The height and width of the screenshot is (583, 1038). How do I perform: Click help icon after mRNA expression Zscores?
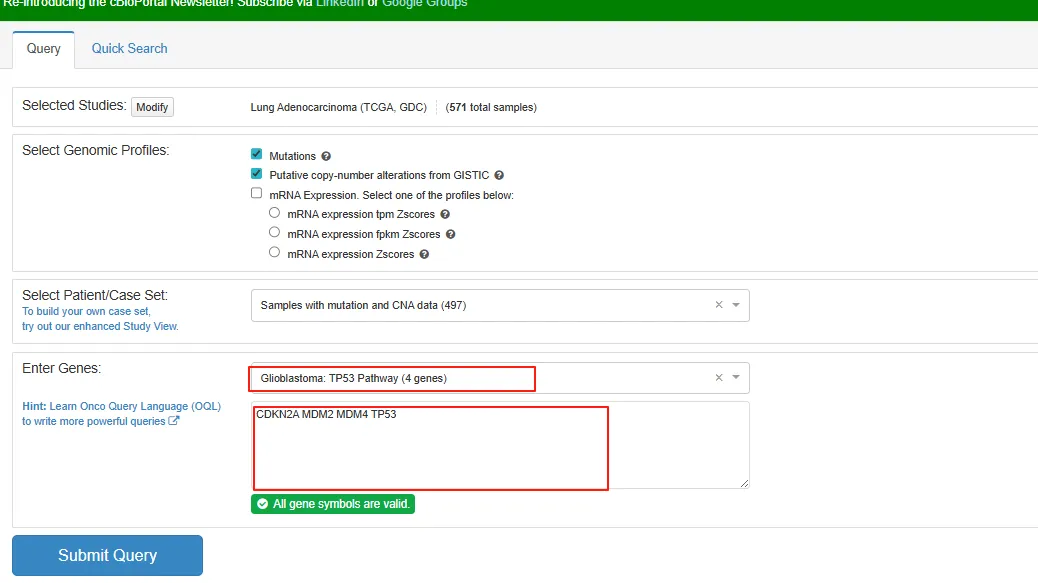tap(424, 255)
